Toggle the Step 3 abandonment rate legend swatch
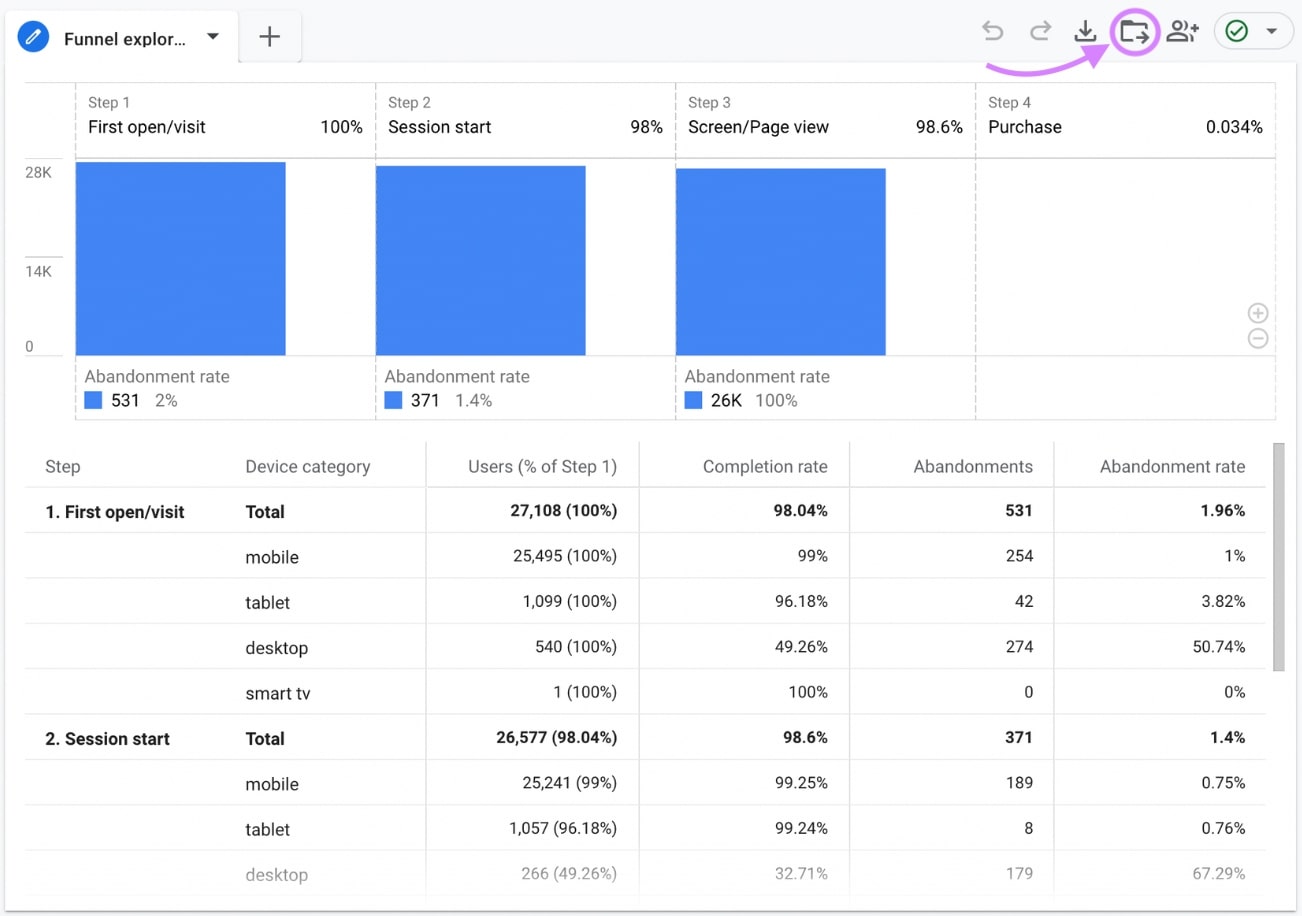 (693, 399)
